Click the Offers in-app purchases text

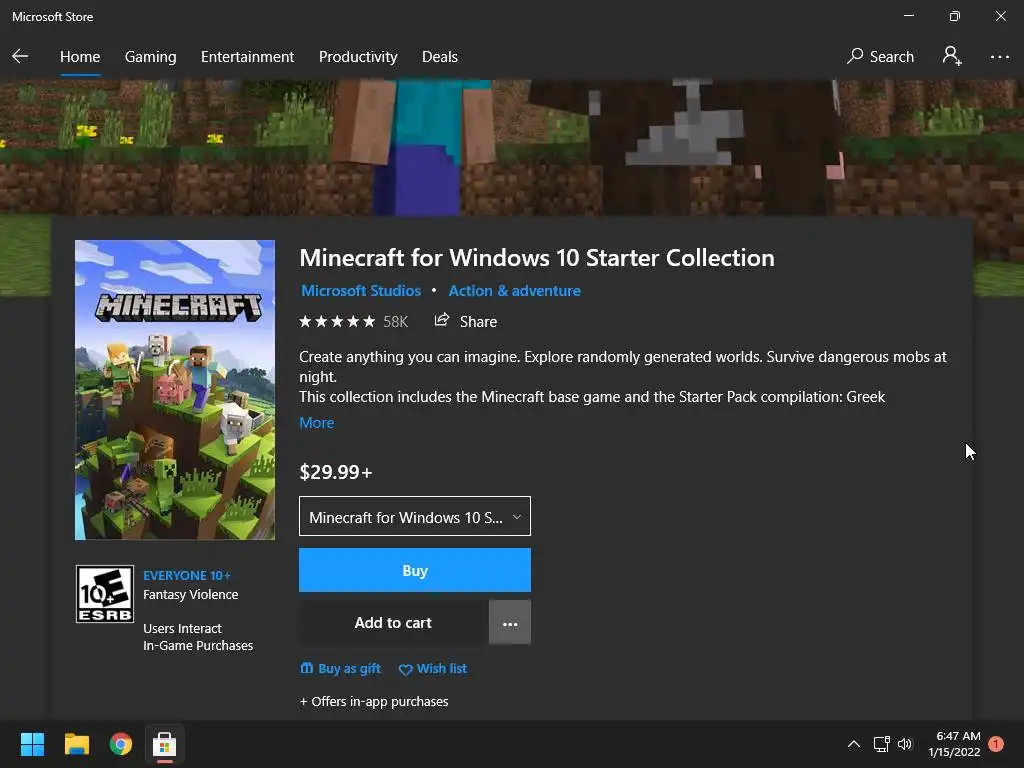(x=374, y=701)
